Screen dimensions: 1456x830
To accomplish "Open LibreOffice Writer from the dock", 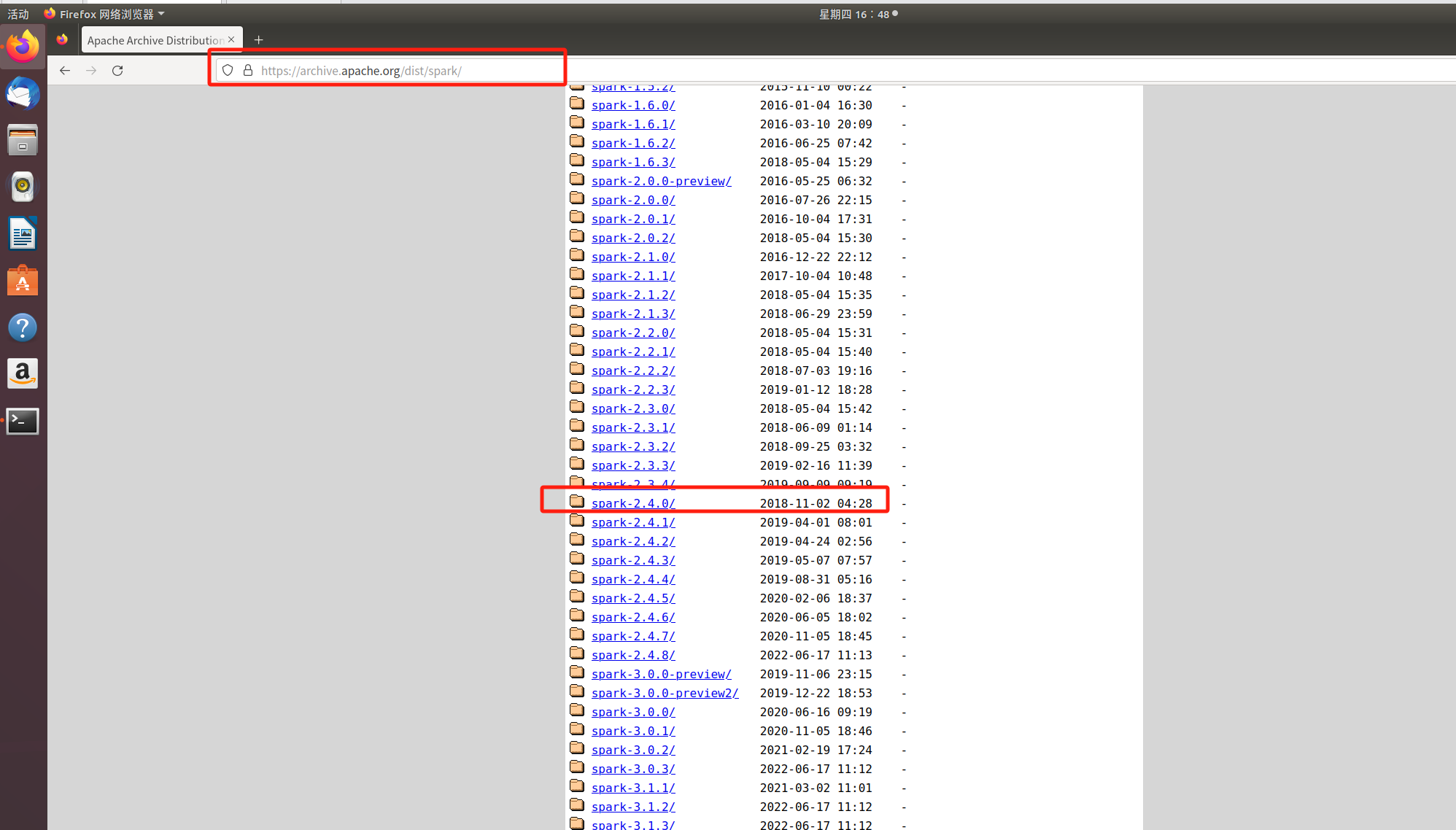I will tap(23, 234).
